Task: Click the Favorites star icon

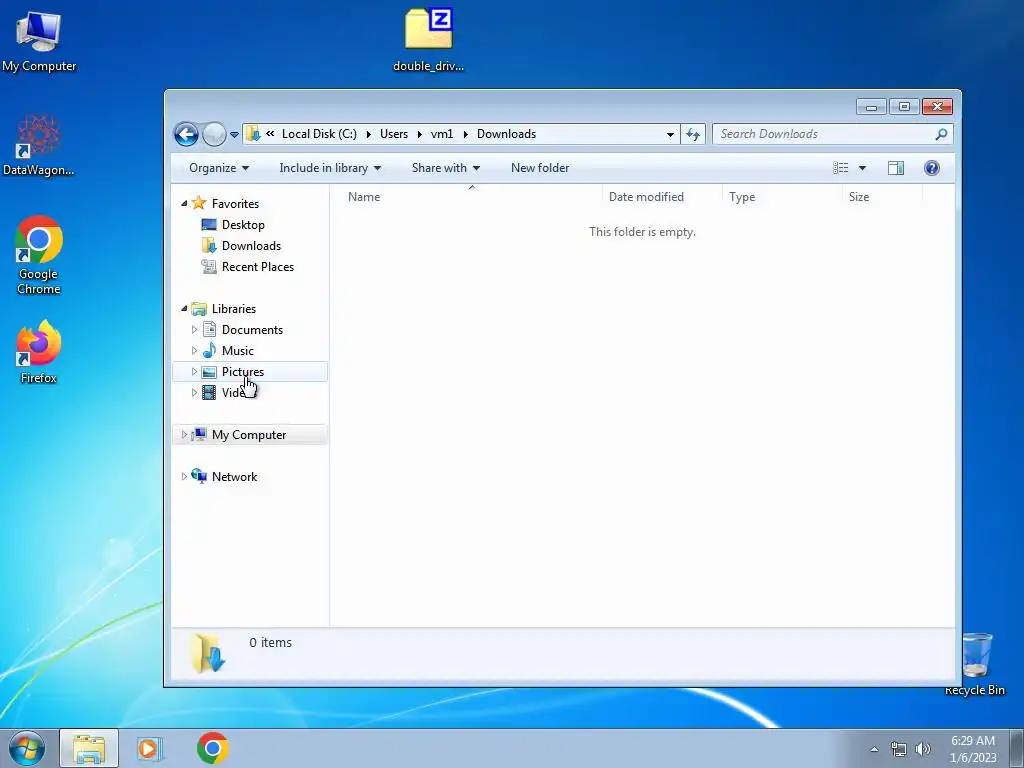Action: click(x=199, y=203)
